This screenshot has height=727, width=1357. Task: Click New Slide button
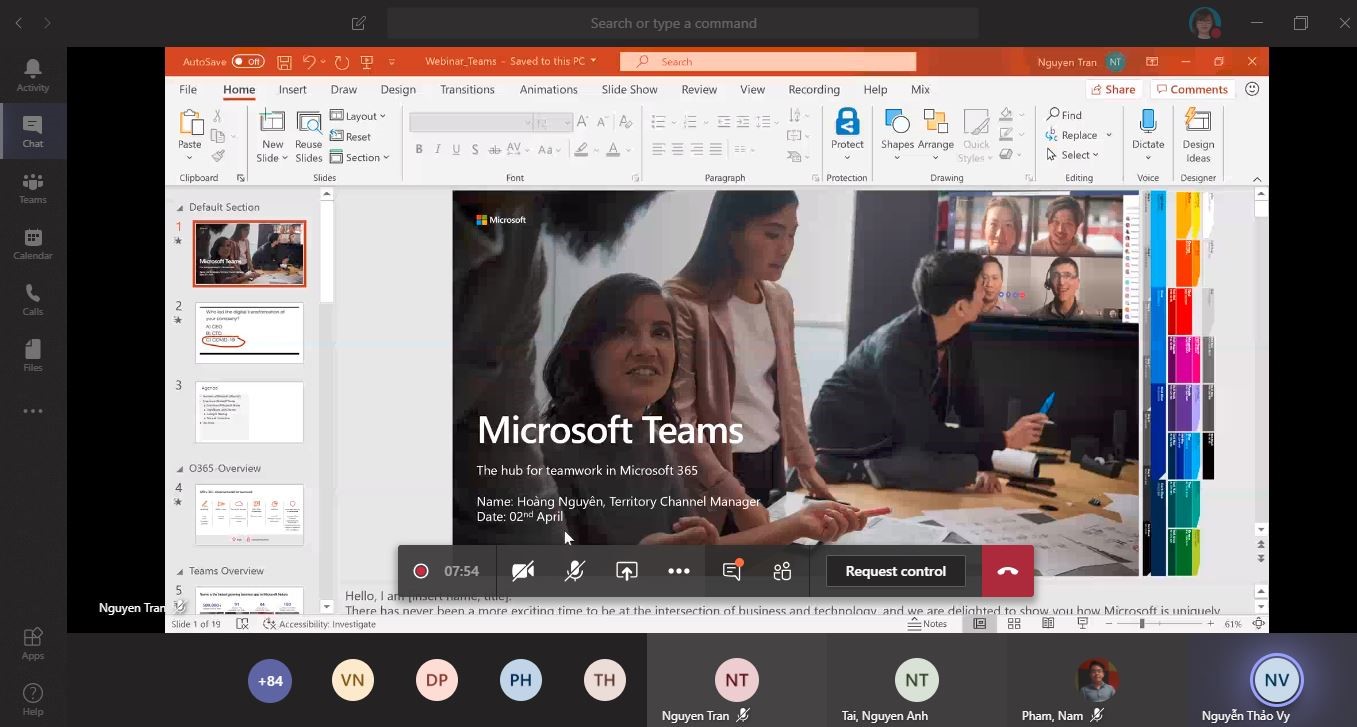[x=272, y=135]
